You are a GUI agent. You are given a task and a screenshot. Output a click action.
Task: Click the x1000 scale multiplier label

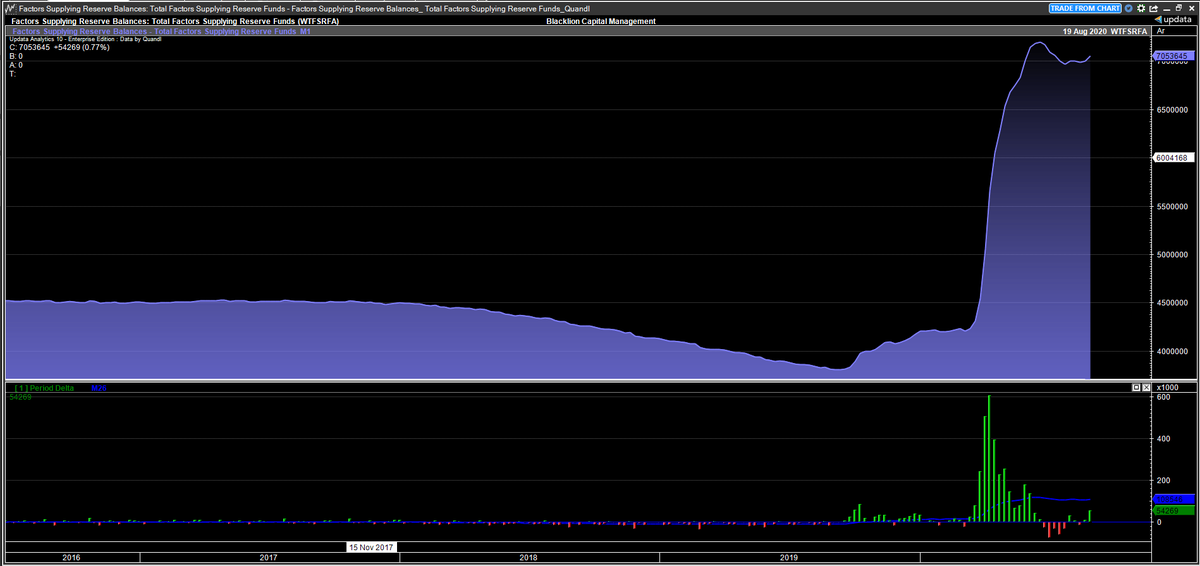click(1167, 387)
